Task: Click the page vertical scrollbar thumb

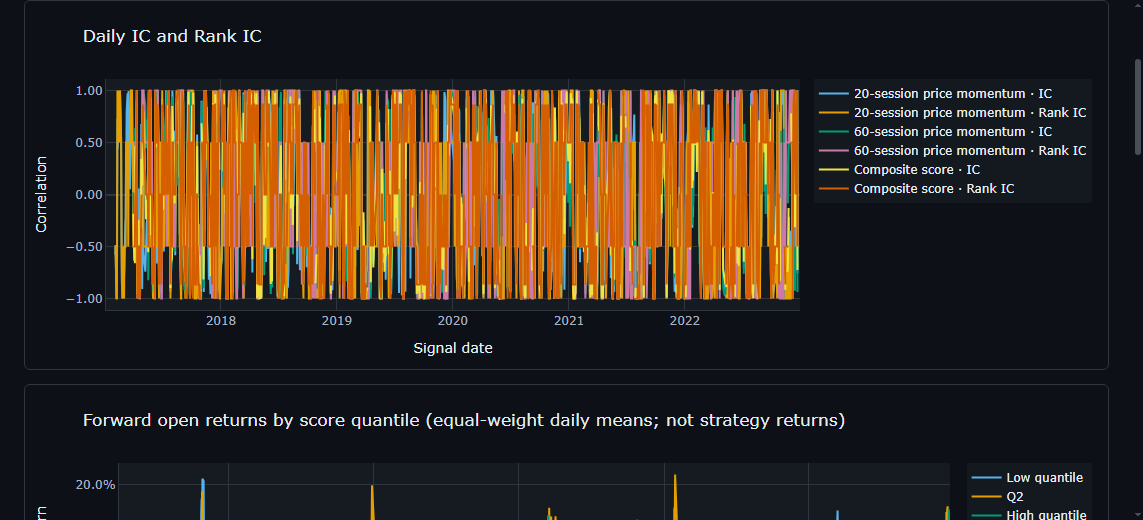Action: (1138, 106)
